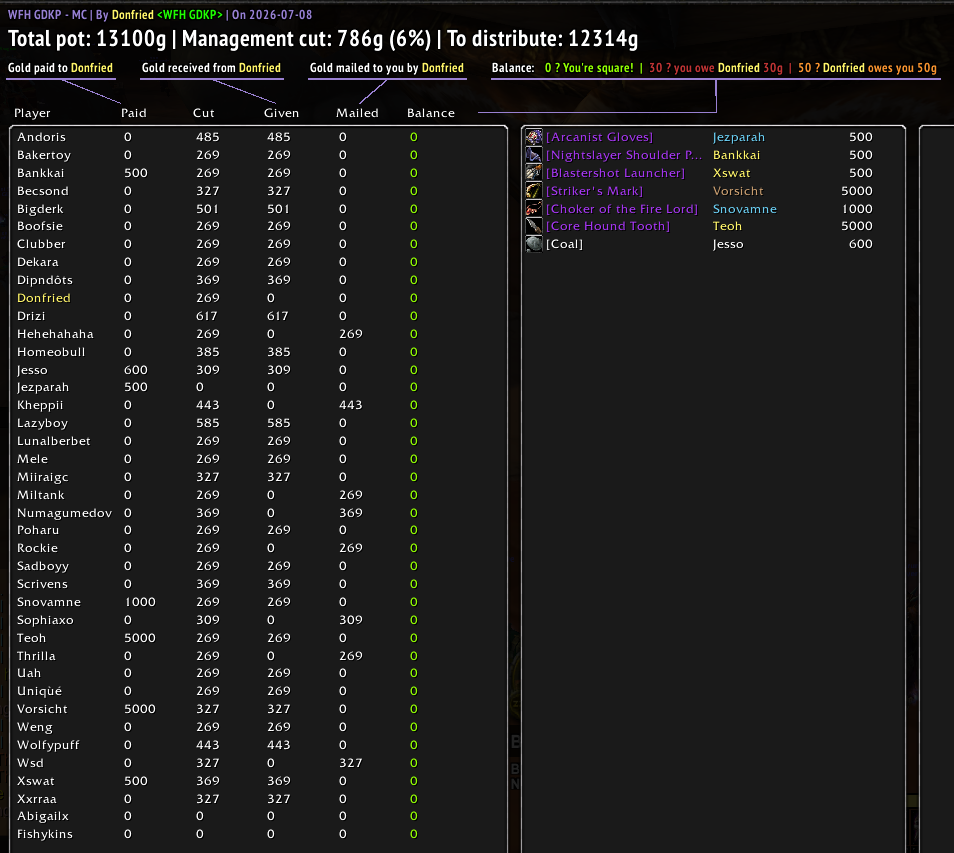
Task: Click buyer Snovamne in the loot list
Action: click(745, 209)
